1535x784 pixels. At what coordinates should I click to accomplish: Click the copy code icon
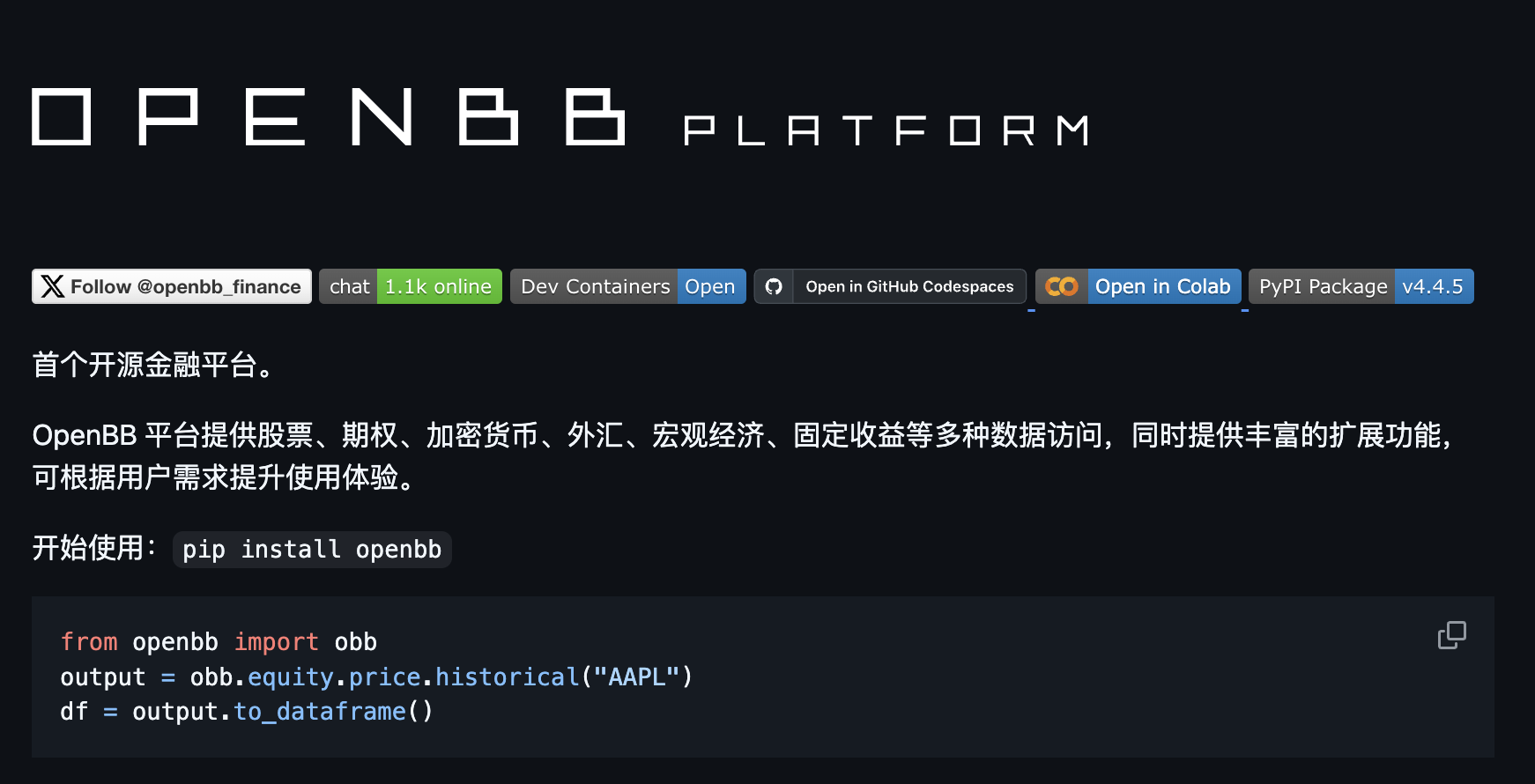click(x=1451, y=635)
